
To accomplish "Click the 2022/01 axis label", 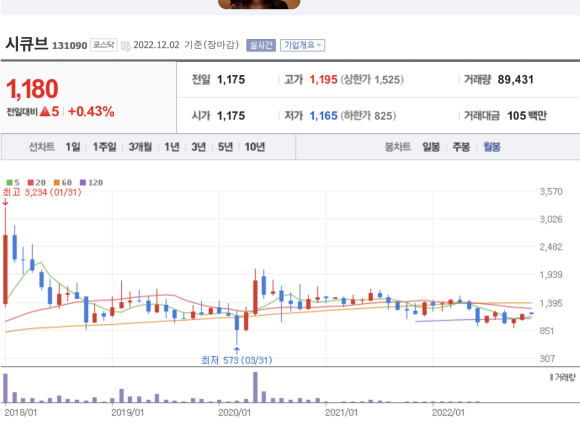I will 448,413.
